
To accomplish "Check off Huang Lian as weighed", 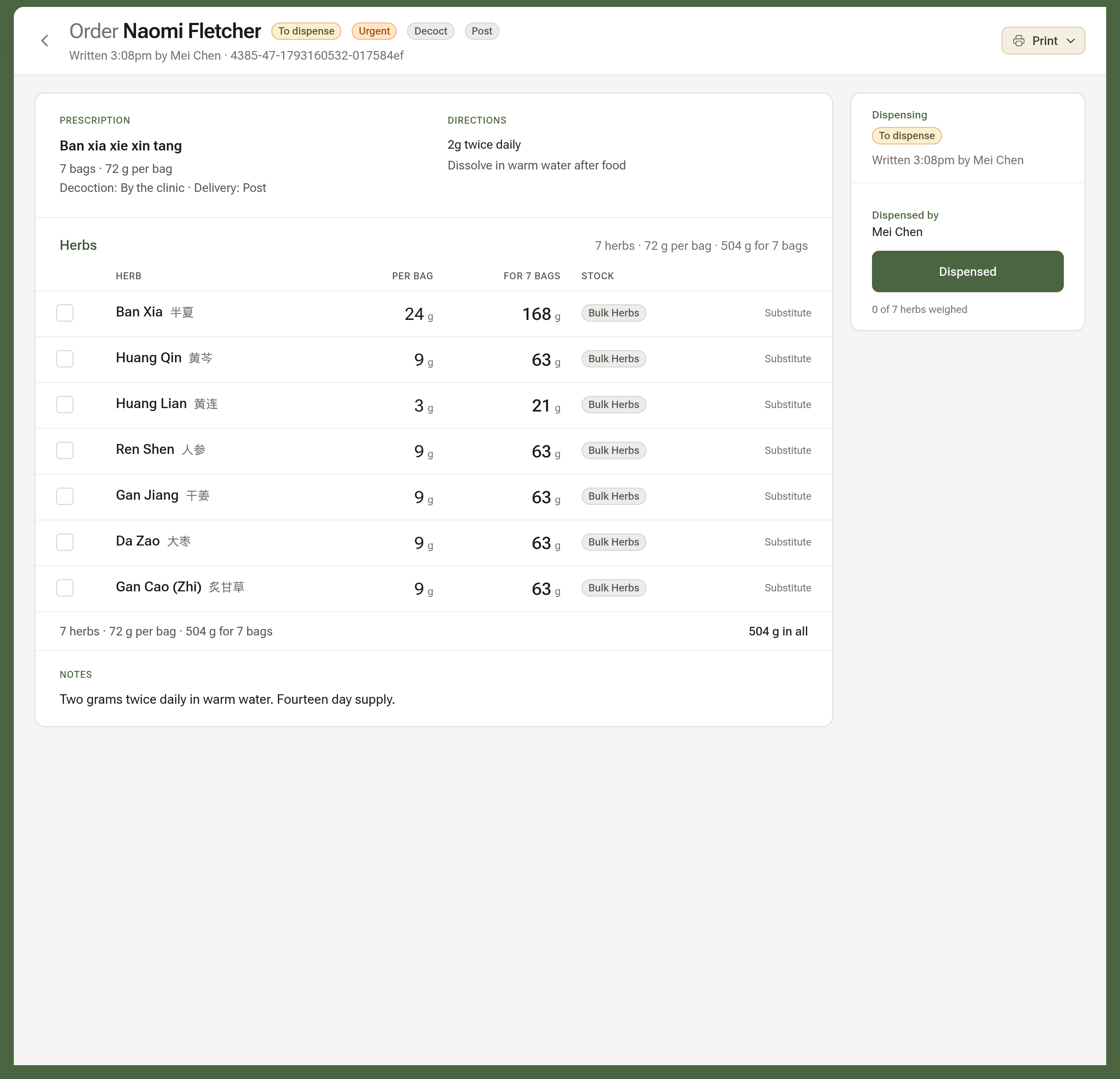I will 65,404.
